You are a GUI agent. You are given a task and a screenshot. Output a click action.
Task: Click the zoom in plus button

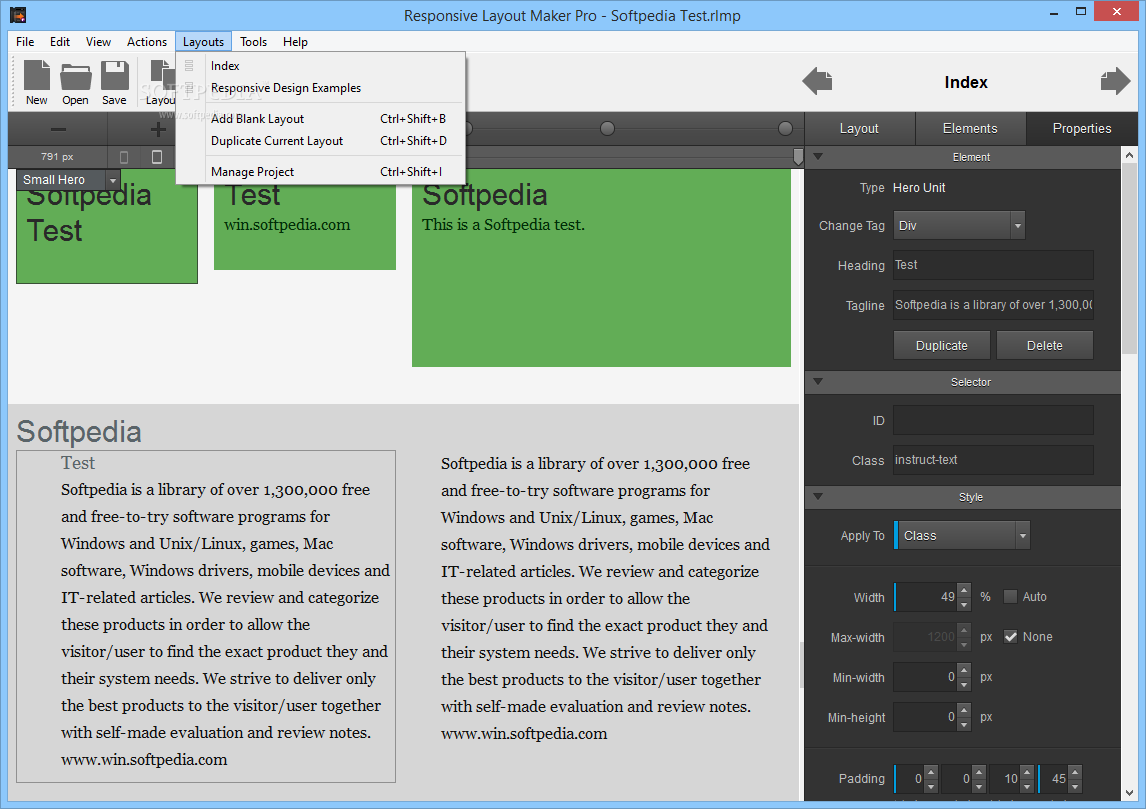(157, 129)
